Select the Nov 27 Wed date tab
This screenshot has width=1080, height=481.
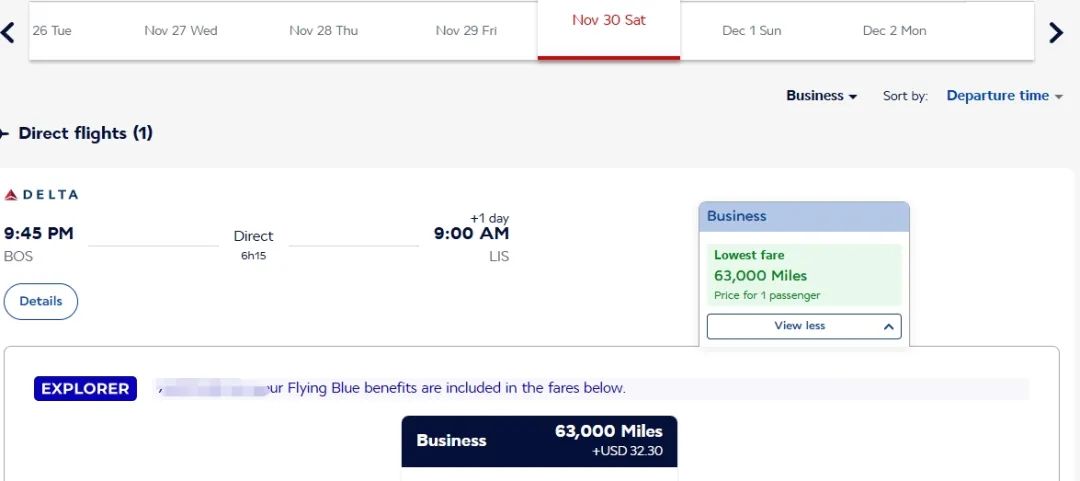click(180, 31)
